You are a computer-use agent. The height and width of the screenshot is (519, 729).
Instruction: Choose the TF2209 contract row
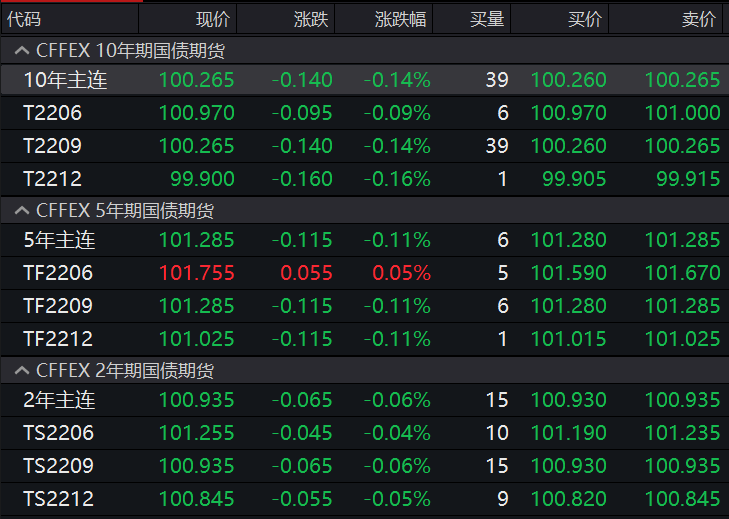click(58, 306)
